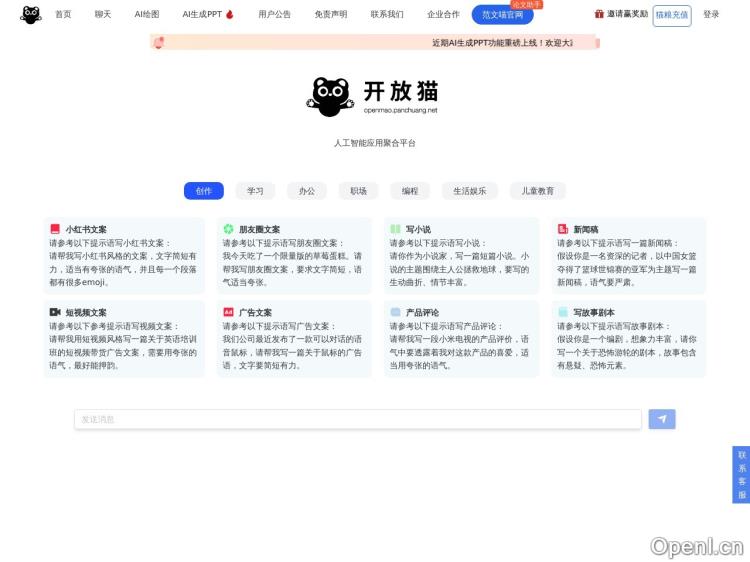
Task: Select the 生活娱乐 category tab
Action: [470, 191]
